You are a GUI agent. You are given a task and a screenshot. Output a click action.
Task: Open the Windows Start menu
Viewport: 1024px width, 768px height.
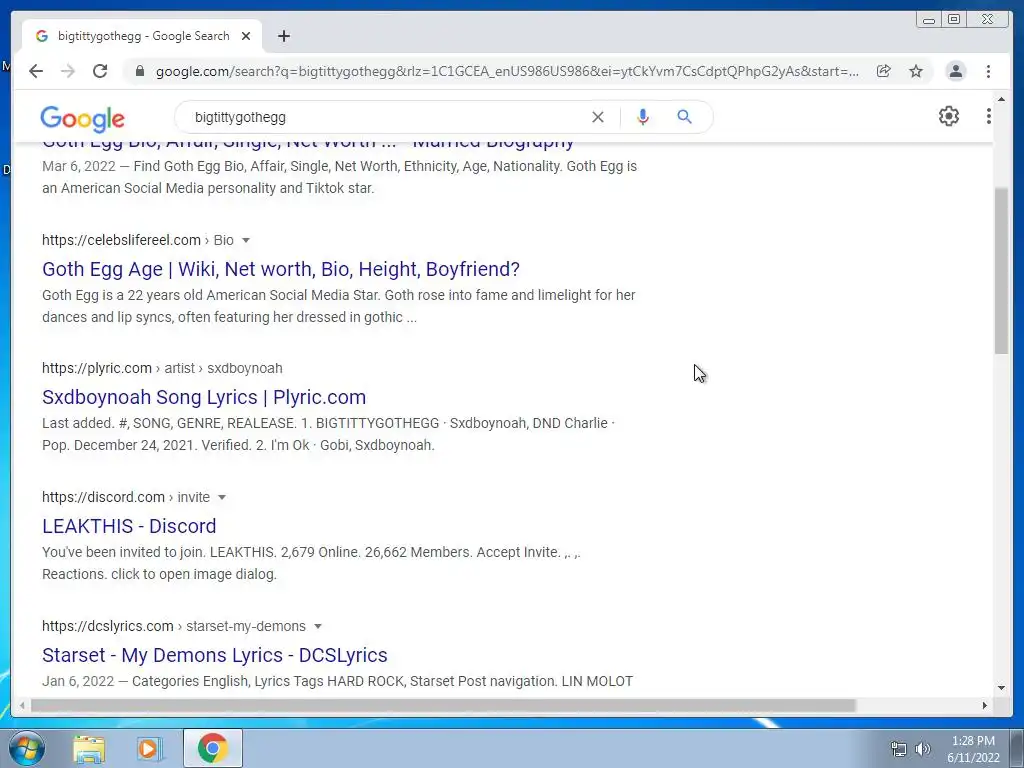pyautogui.click(x=27, y=748)
